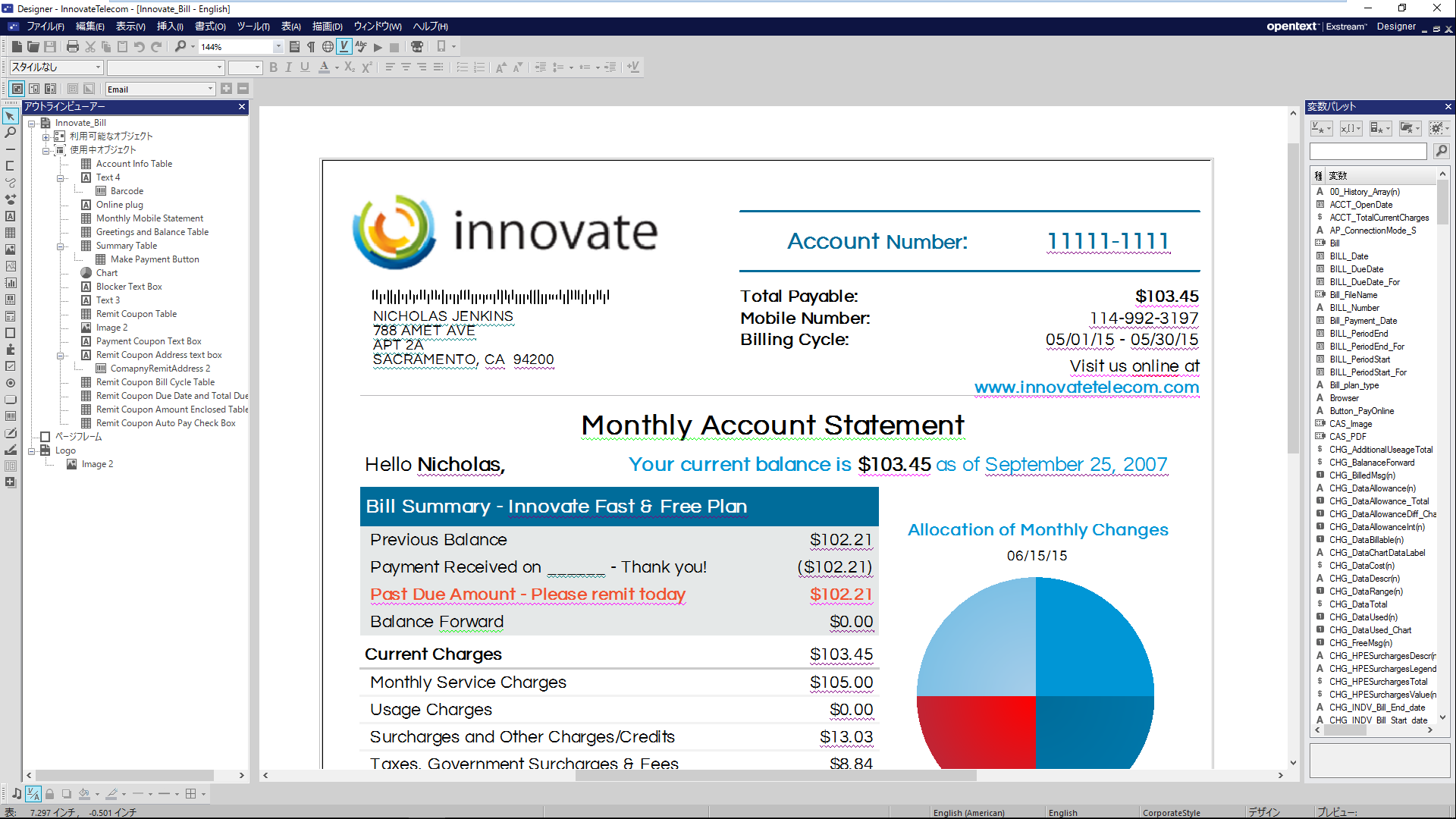Collapse the Logo tree node
1456x819 pixels.
pos(31,450)
